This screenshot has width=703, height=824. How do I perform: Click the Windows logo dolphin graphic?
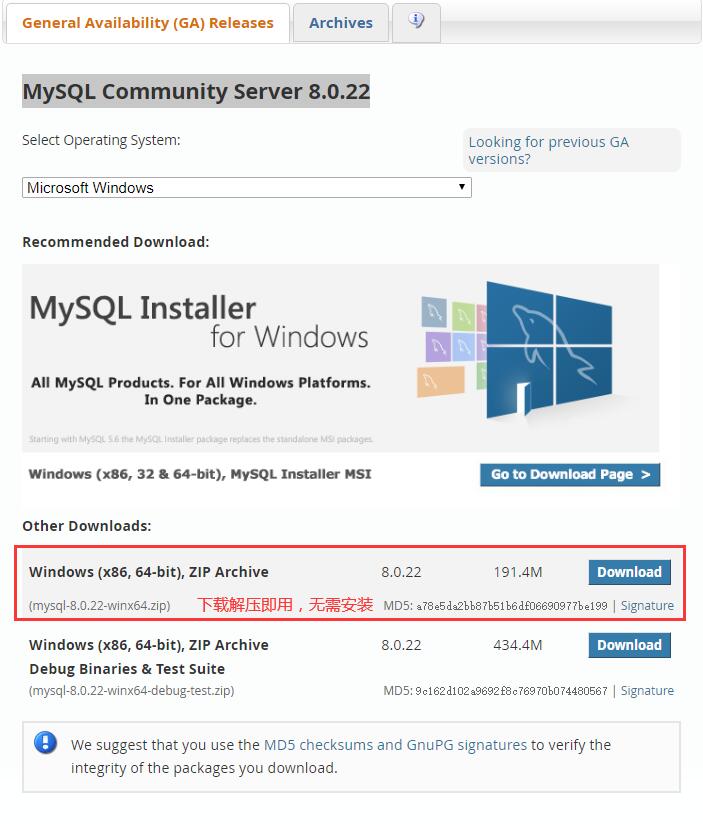coord(549,349)
